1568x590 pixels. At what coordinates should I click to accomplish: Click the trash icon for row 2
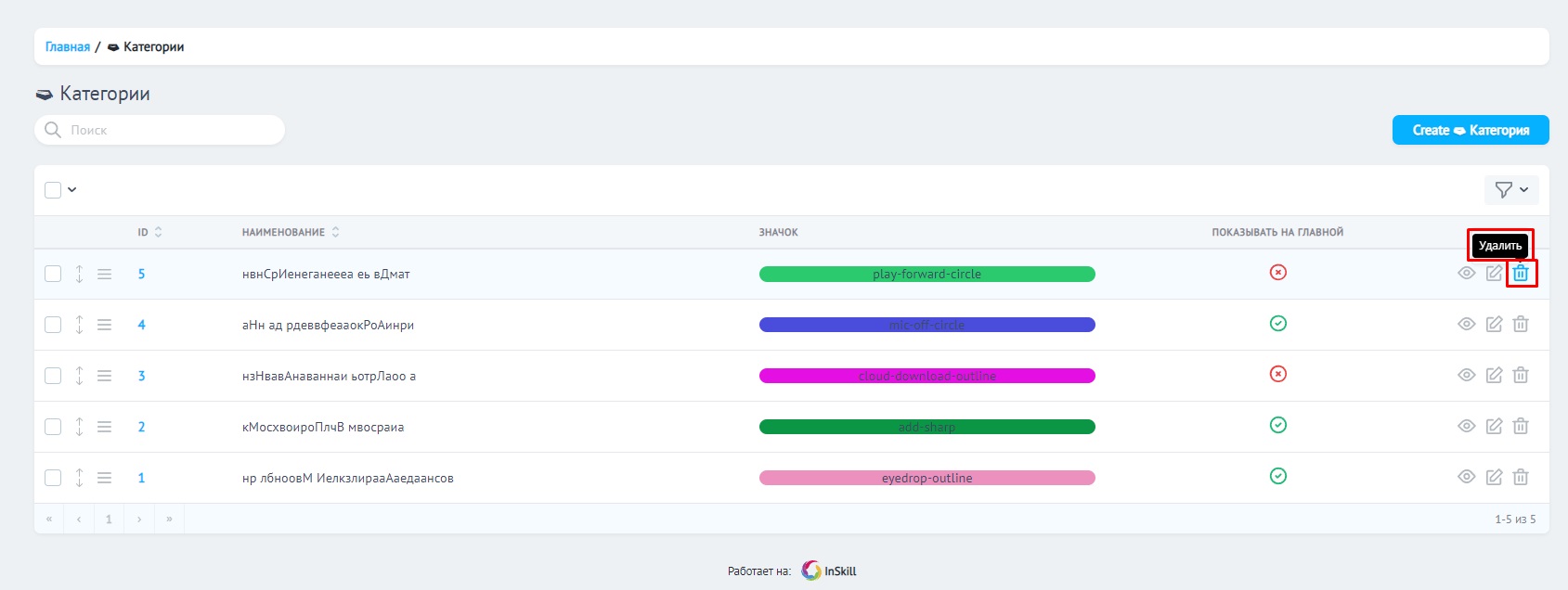[x=1521, y=427]
